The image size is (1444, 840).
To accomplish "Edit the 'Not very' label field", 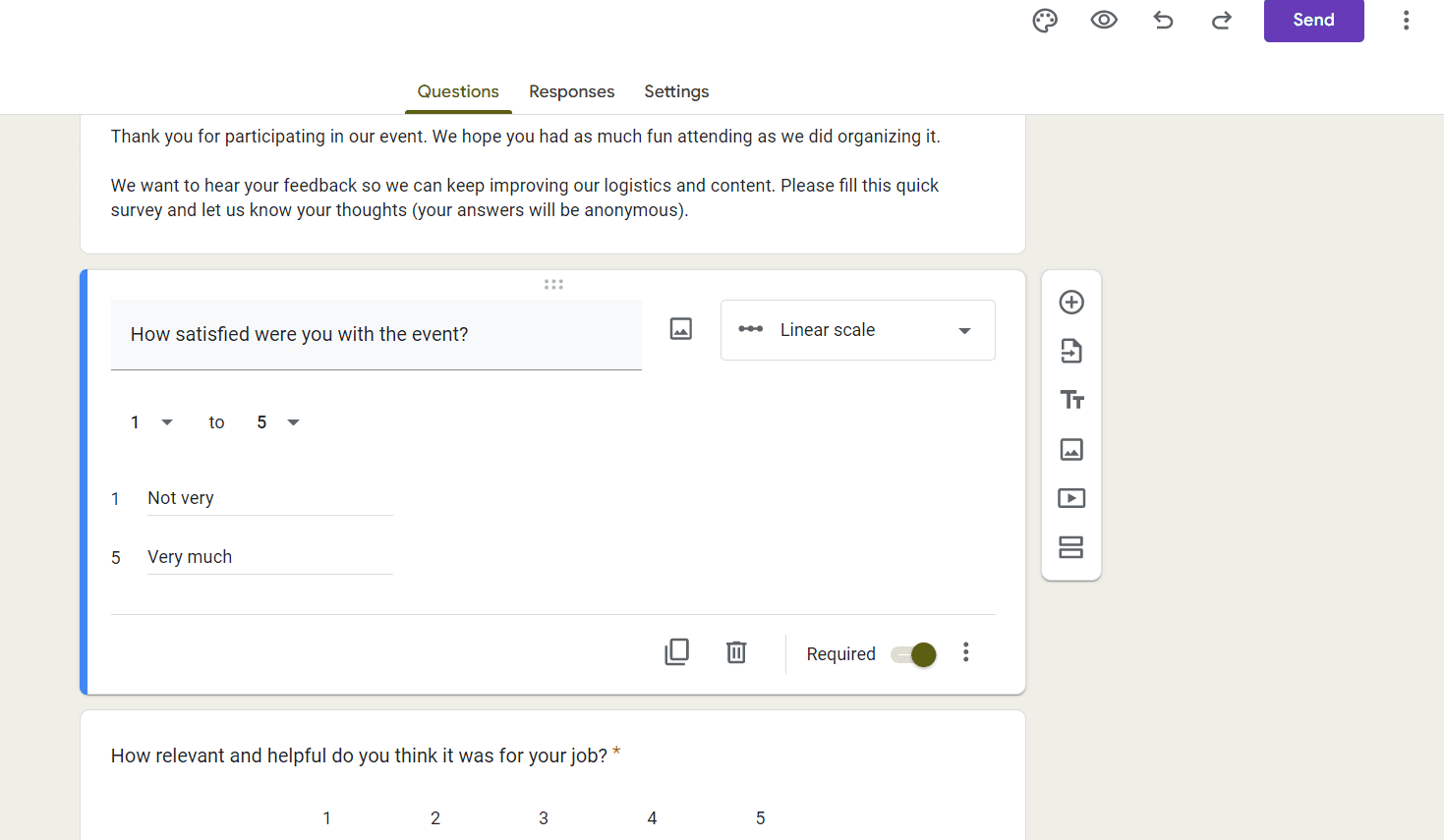I will [x=269, y=498].
